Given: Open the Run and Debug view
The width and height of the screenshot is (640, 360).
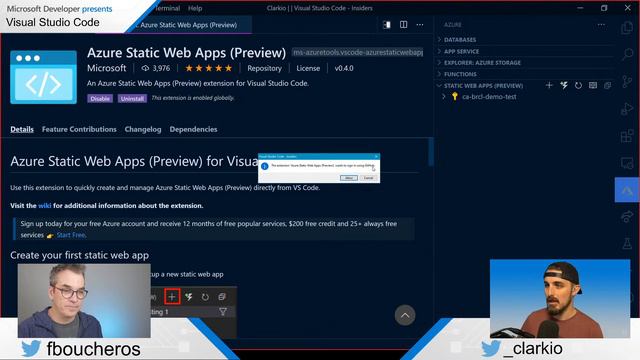Looking at the screenshot, I should (x=627, y=109).
